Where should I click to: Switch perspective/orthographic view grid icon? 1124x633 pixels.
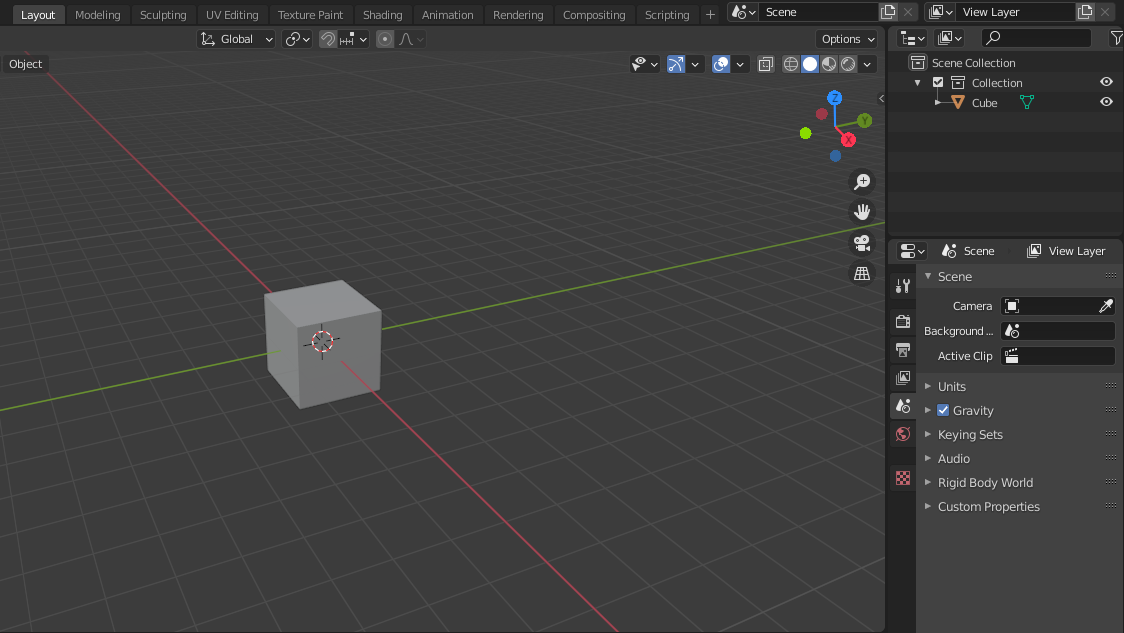click(x=862, y=274)
